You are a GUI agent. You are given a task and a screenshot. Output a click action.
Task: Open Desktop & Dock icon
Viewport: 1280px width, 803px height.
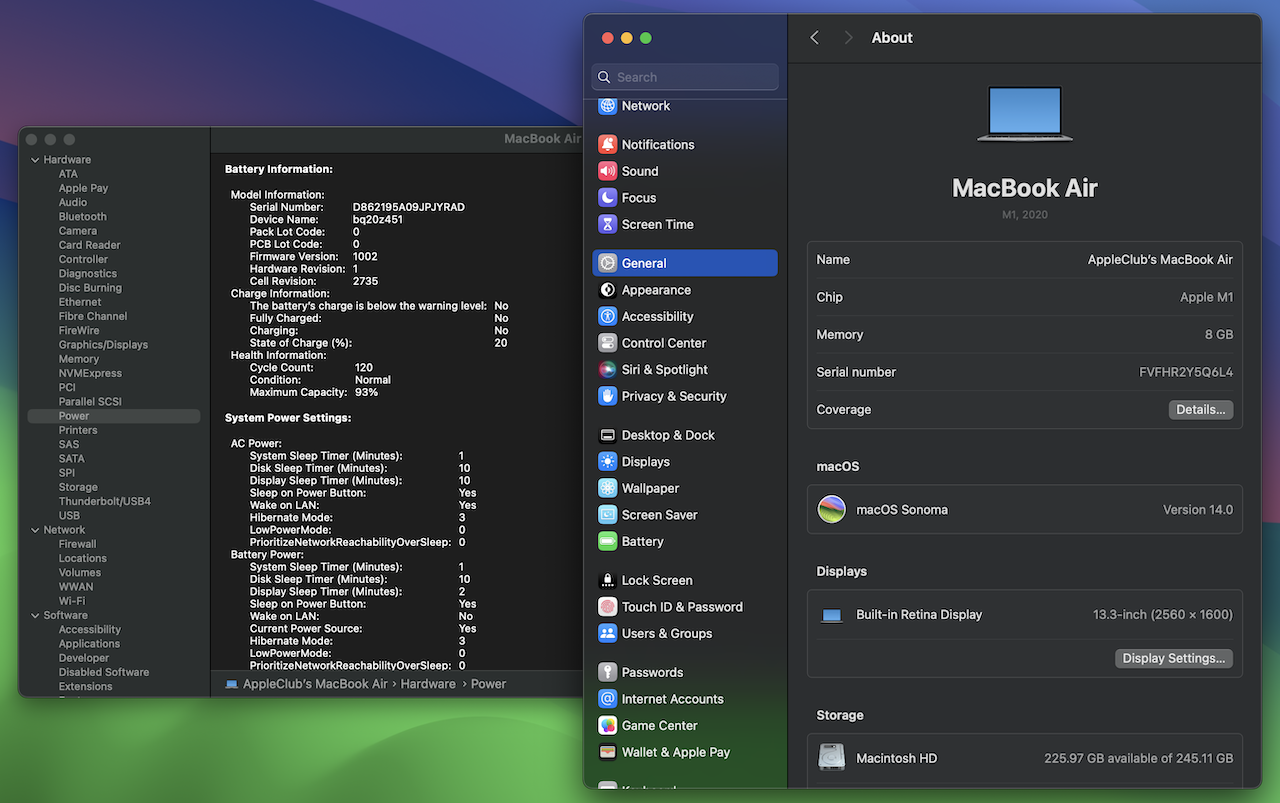click(x=607, y=435)
